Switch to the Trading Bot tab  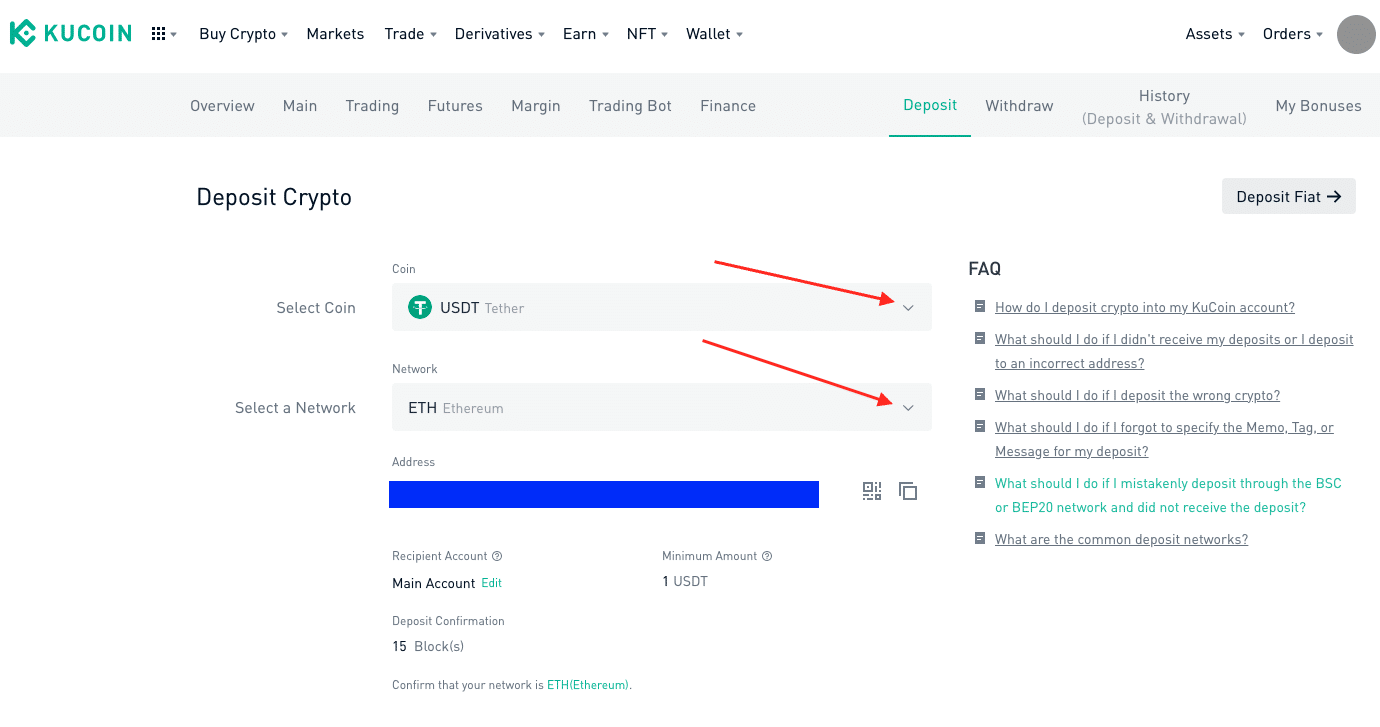tap(630, 106)
